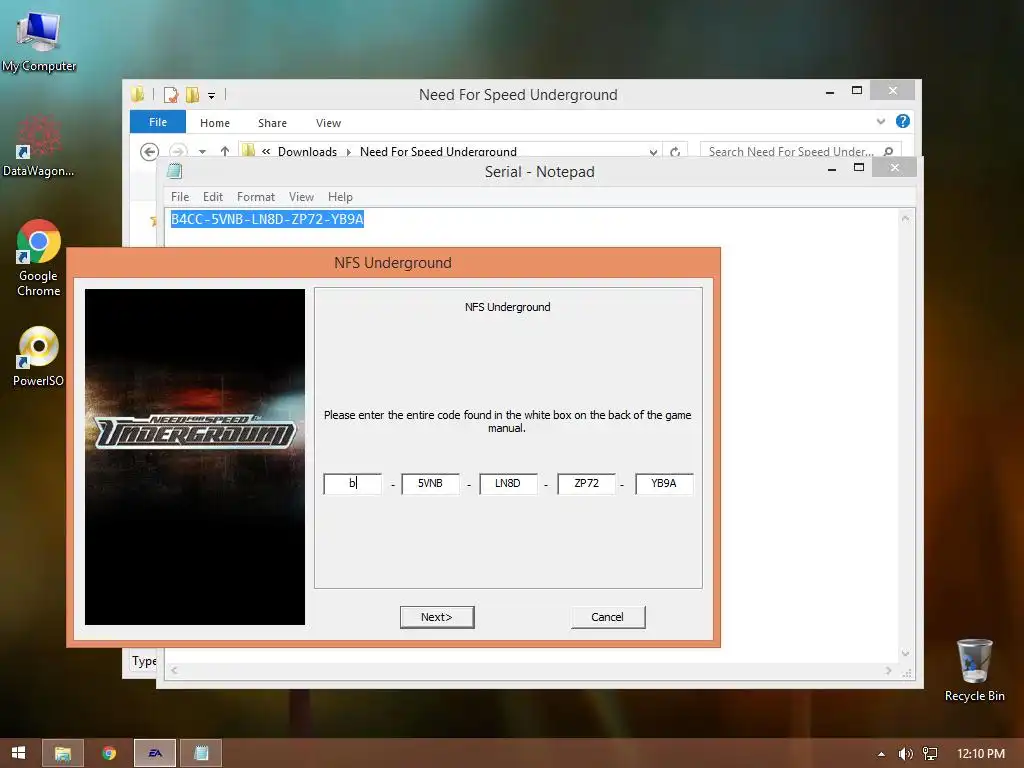Click the Notepad horizontal scrollbar left arrow
The image size is (1024, 768).
pos(174,671)
